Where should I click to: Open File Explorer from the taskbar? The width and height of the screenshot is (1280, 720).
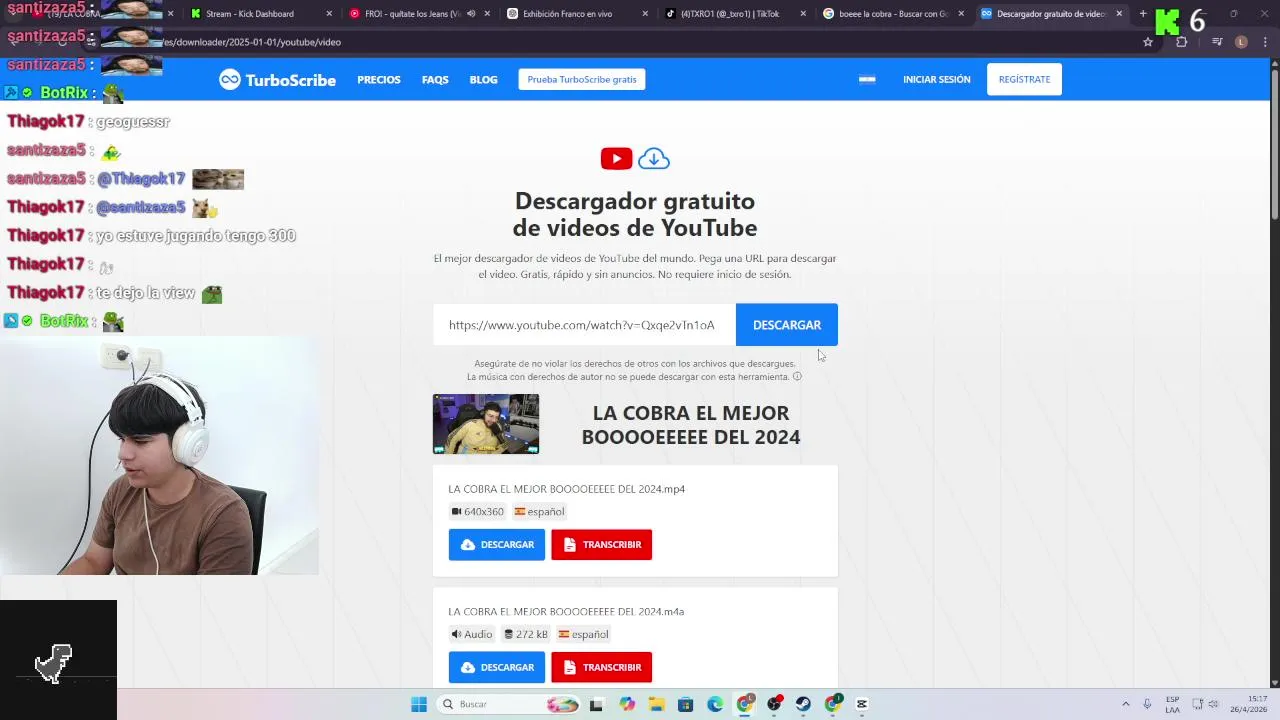coord(657,704)
